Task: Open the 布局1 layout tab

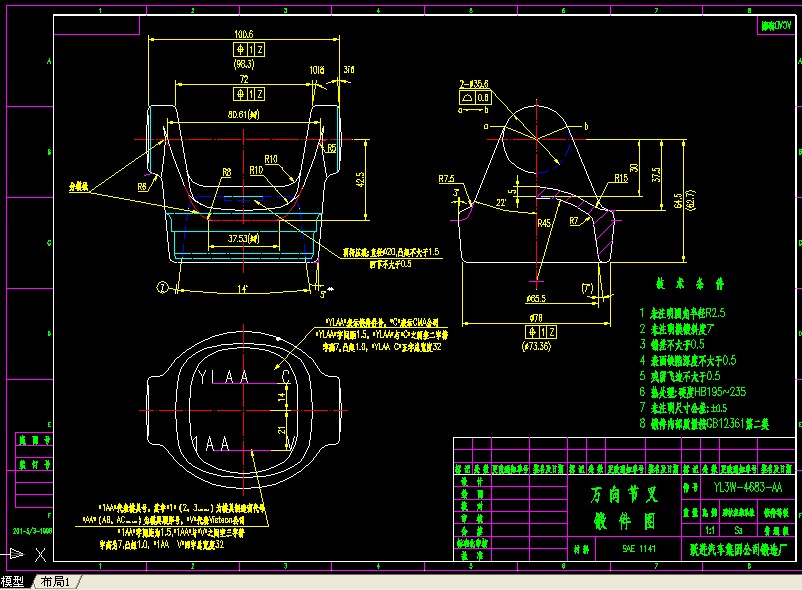Action: tap(54, 582)
